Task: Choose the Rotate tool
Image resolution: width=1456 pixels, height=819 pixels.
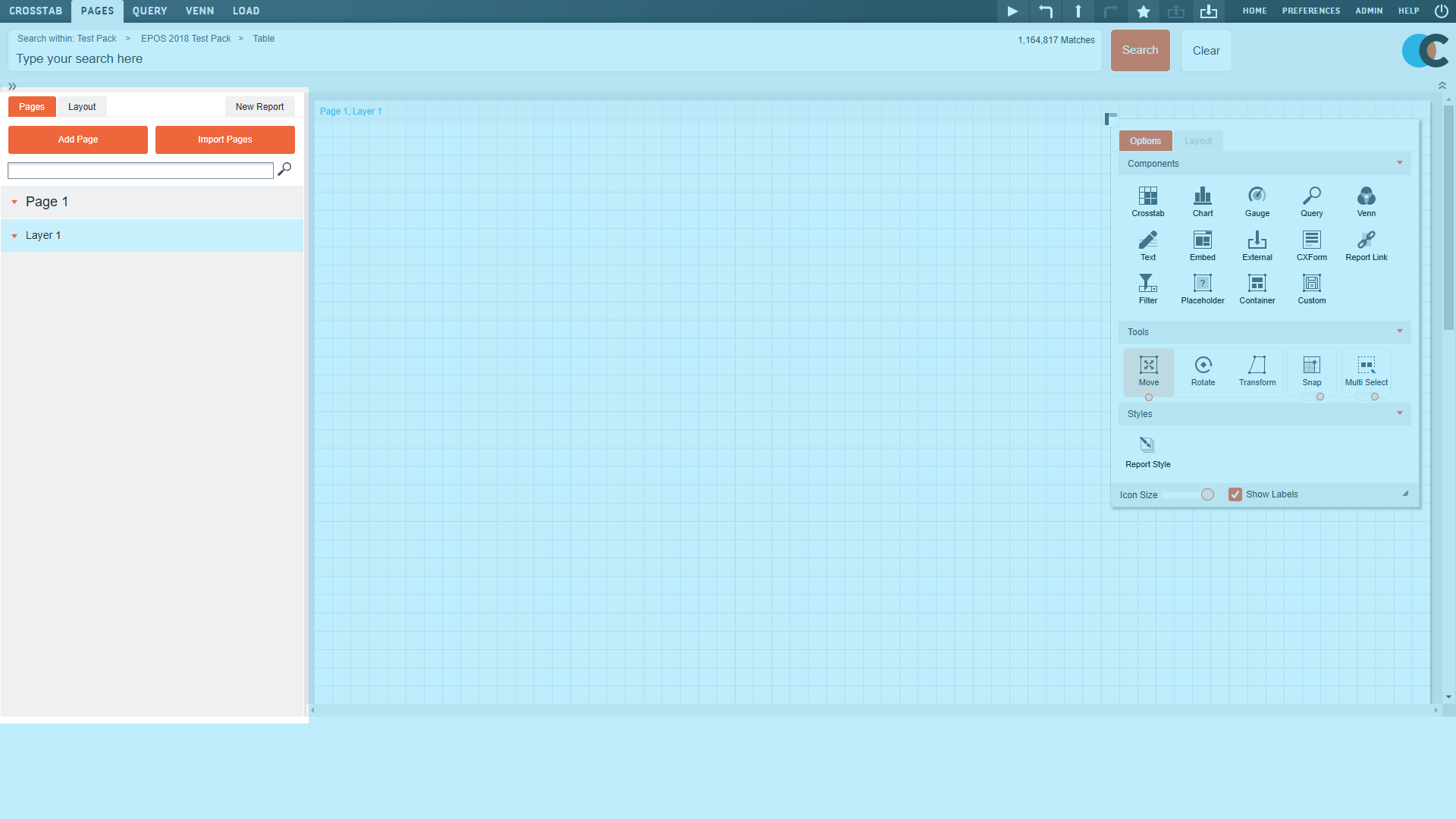Action: click(x=1203, y=370)
